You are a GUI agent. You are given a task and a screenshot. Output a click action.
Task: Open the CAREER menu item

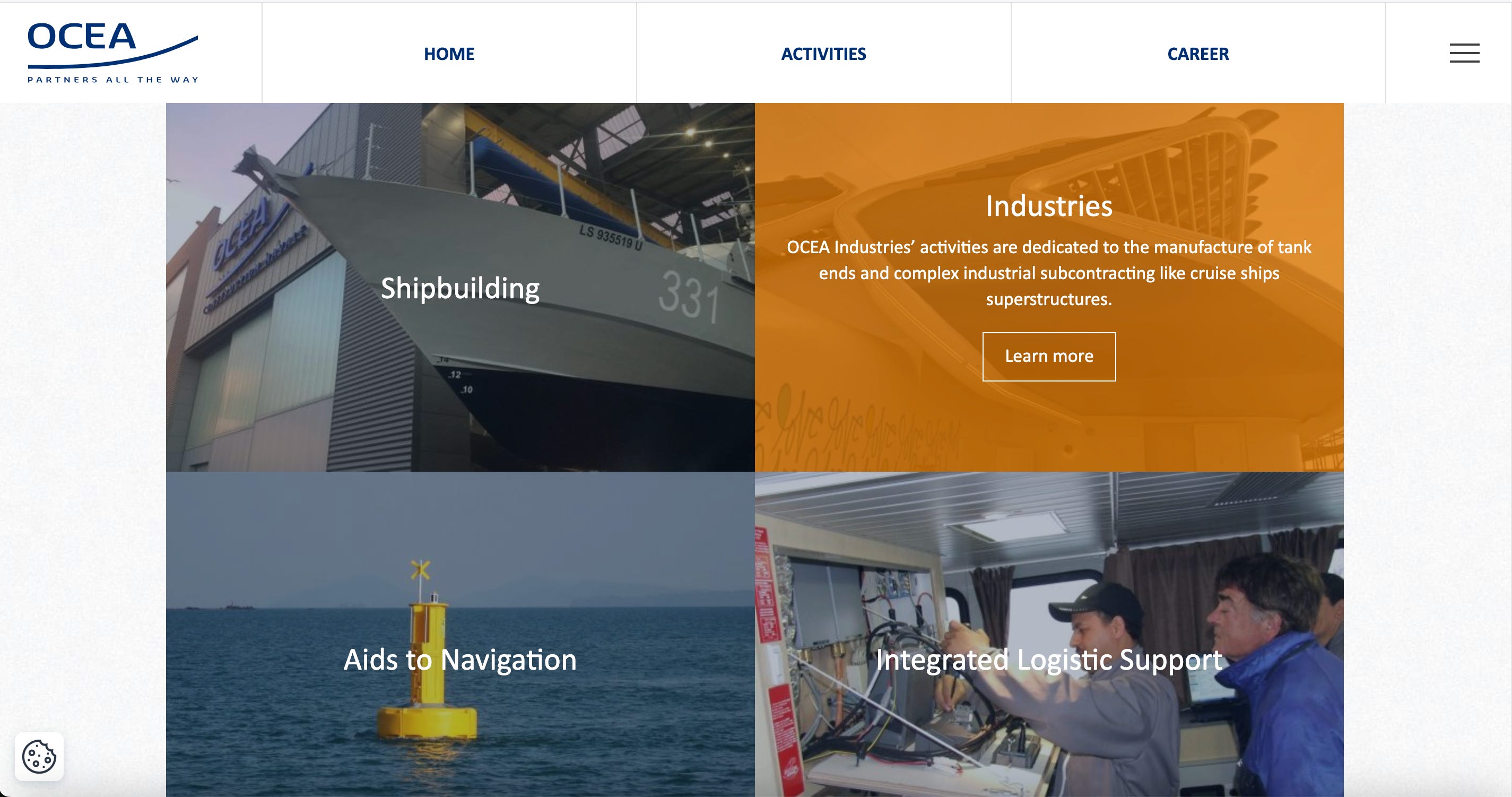point(1198,54)
